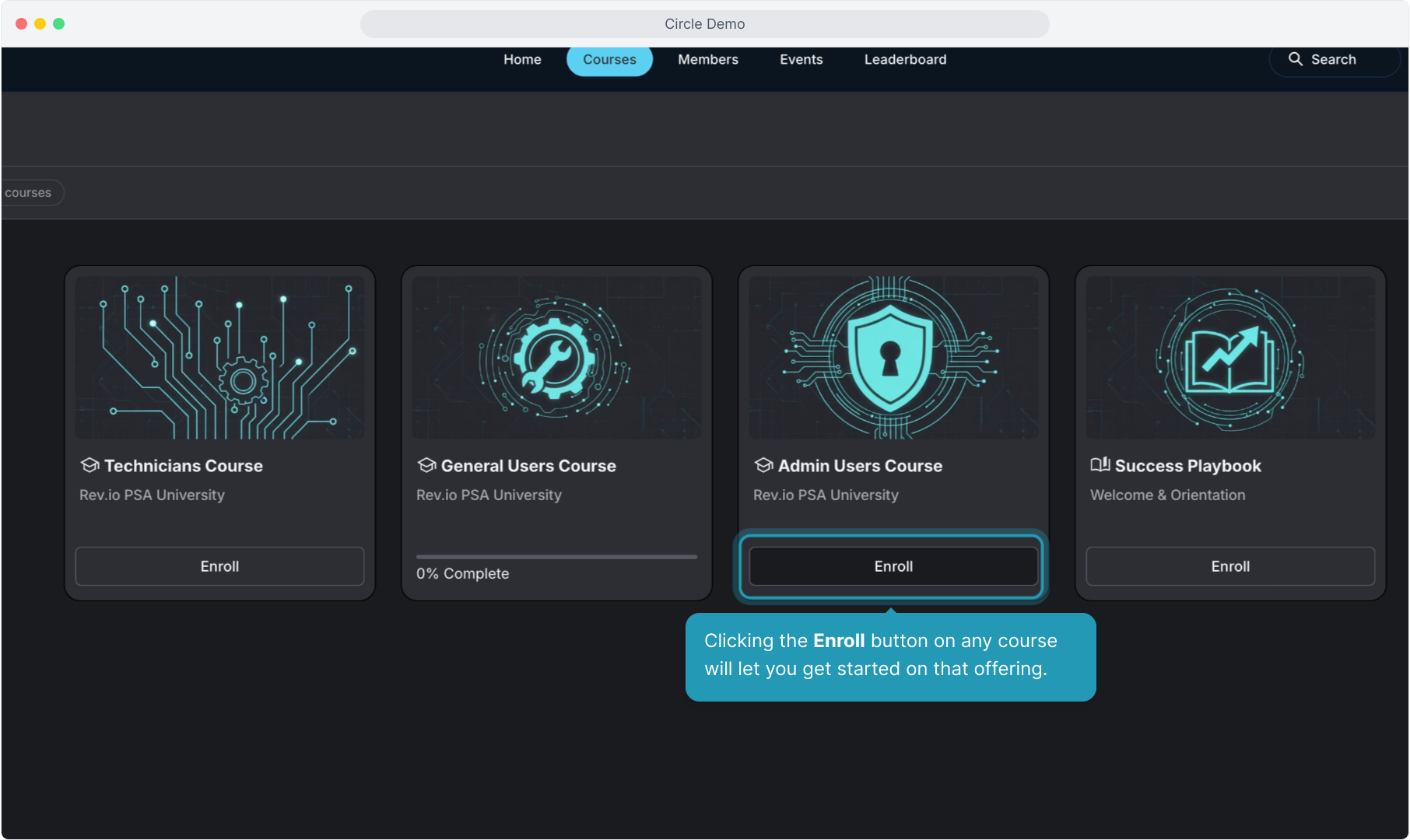The width and height of the screenshot is (1410, 840).
Task: Open the Home tab
Action: pos(521,60)
